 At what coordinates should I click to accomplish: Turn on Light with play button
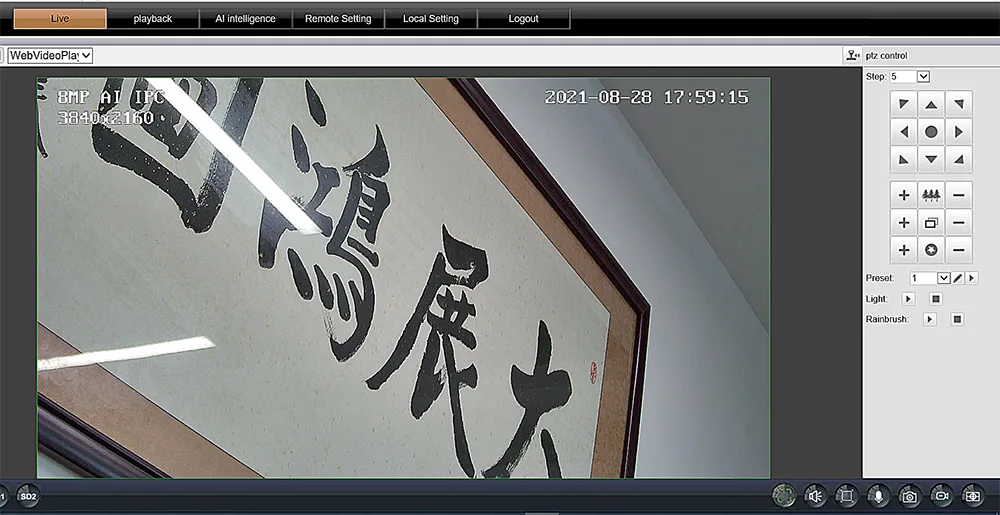tap(908, 298)
